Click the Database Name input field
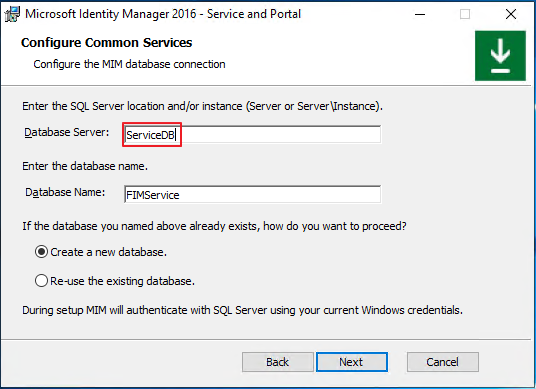536x389 pixels. [252, 195]
